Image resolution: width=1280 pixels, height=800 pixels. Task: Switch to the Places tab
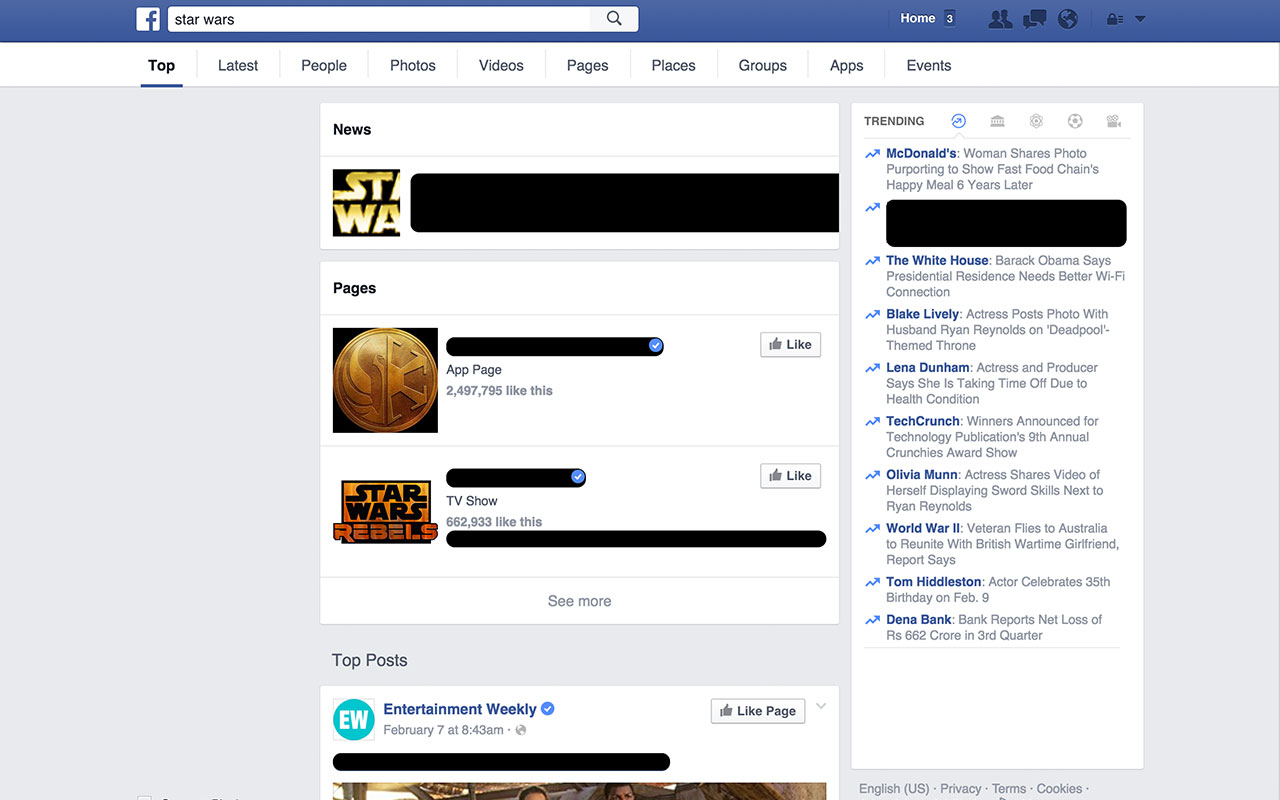click(673, 65)
